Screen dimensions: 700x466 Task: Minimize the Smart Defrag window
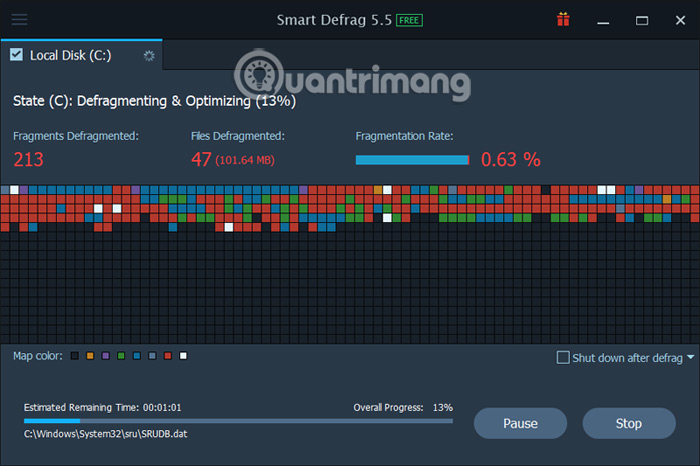click(603, 21)
